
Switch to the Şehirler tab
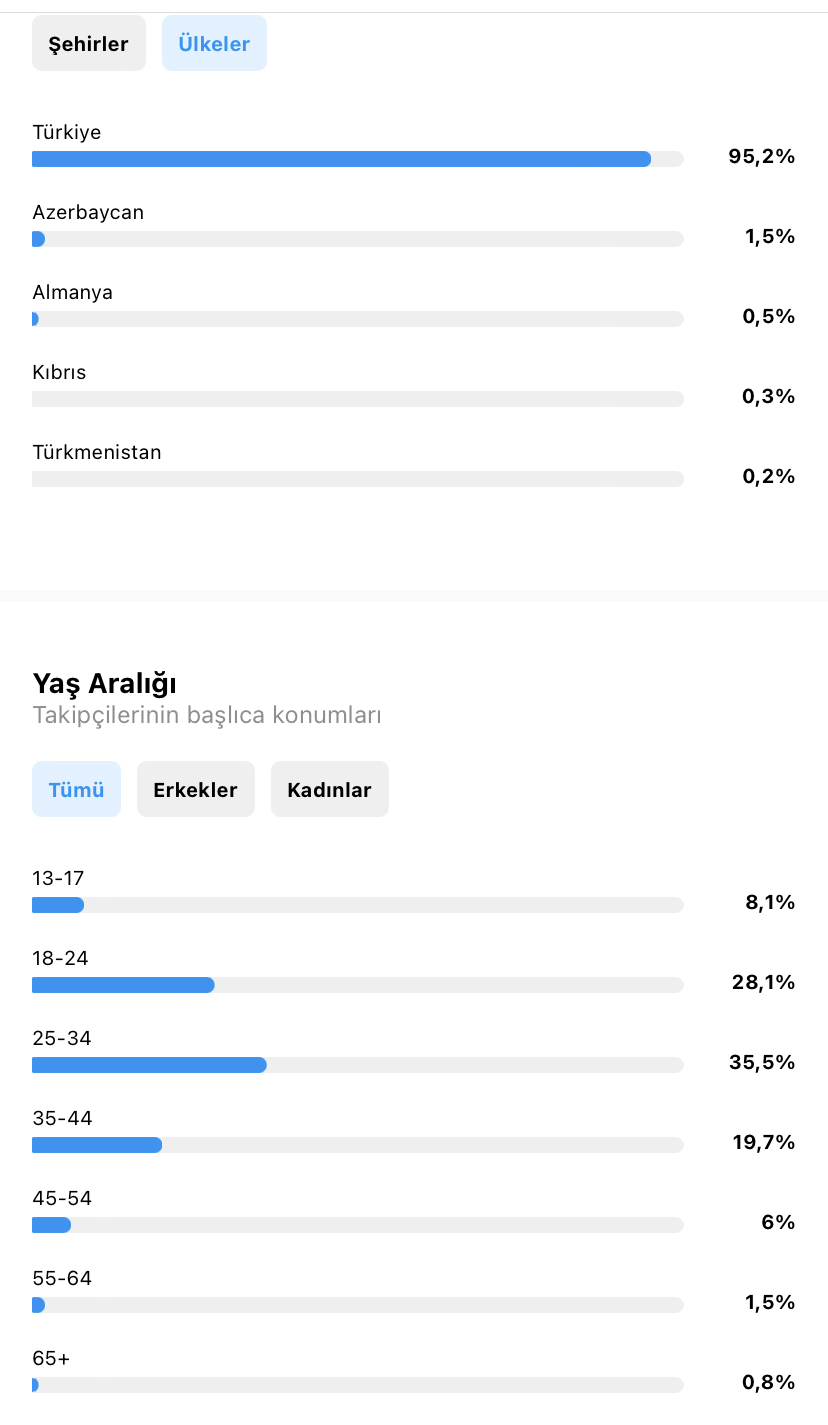pos(89,43)
